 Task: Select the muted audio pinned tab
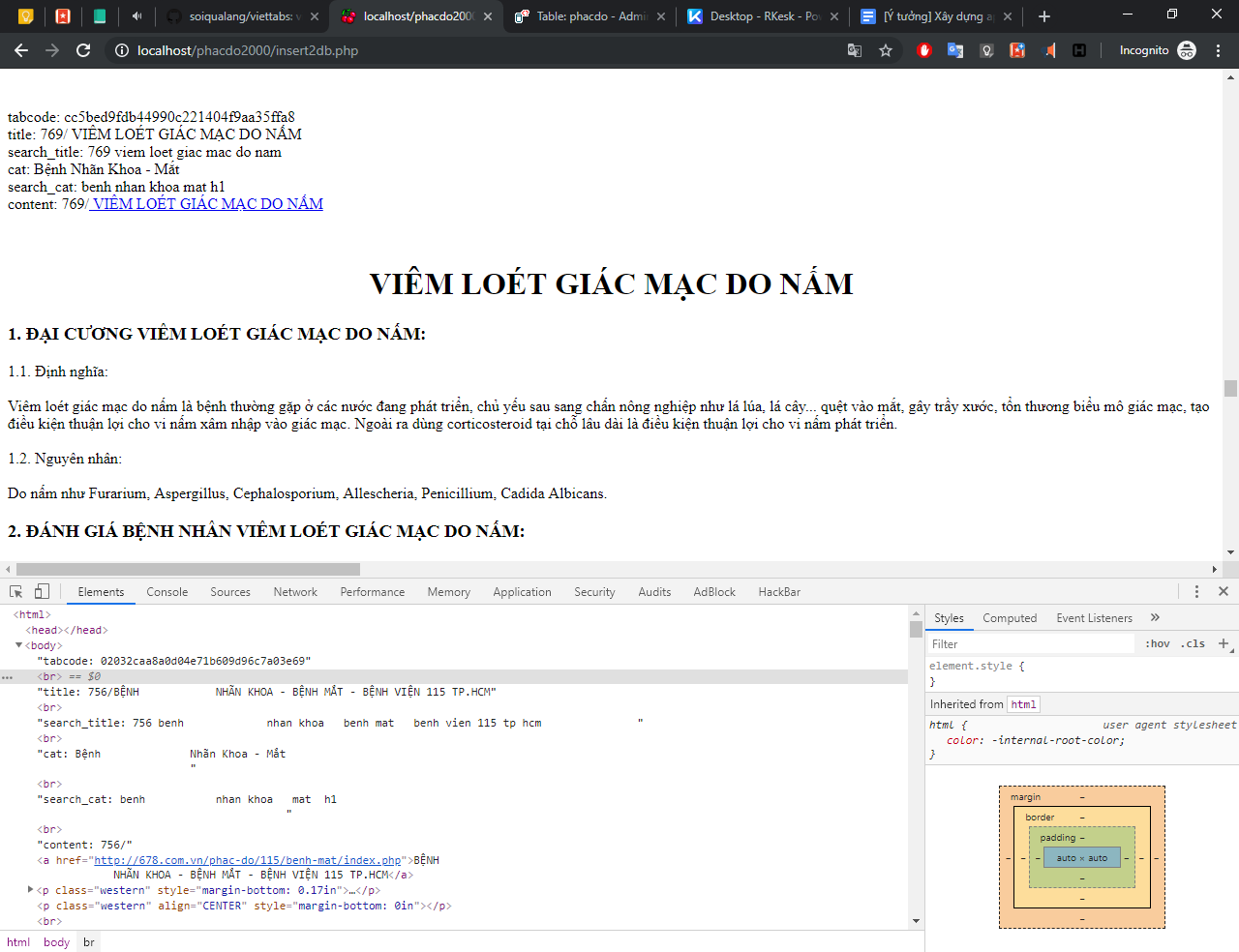pos(136,16)
